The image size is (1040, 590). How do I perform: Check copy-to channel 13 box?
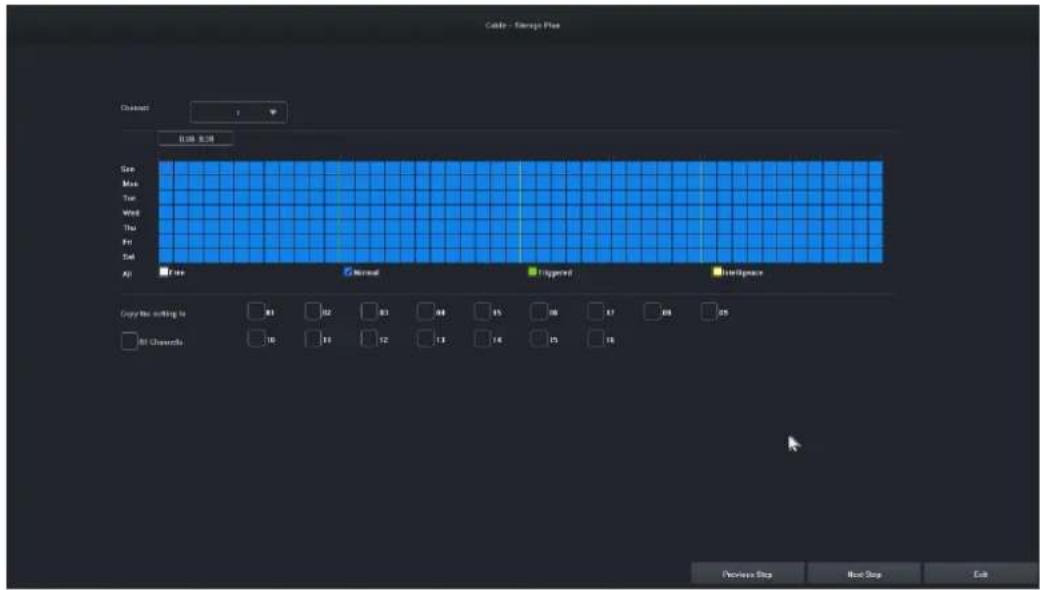click(426, 339)
